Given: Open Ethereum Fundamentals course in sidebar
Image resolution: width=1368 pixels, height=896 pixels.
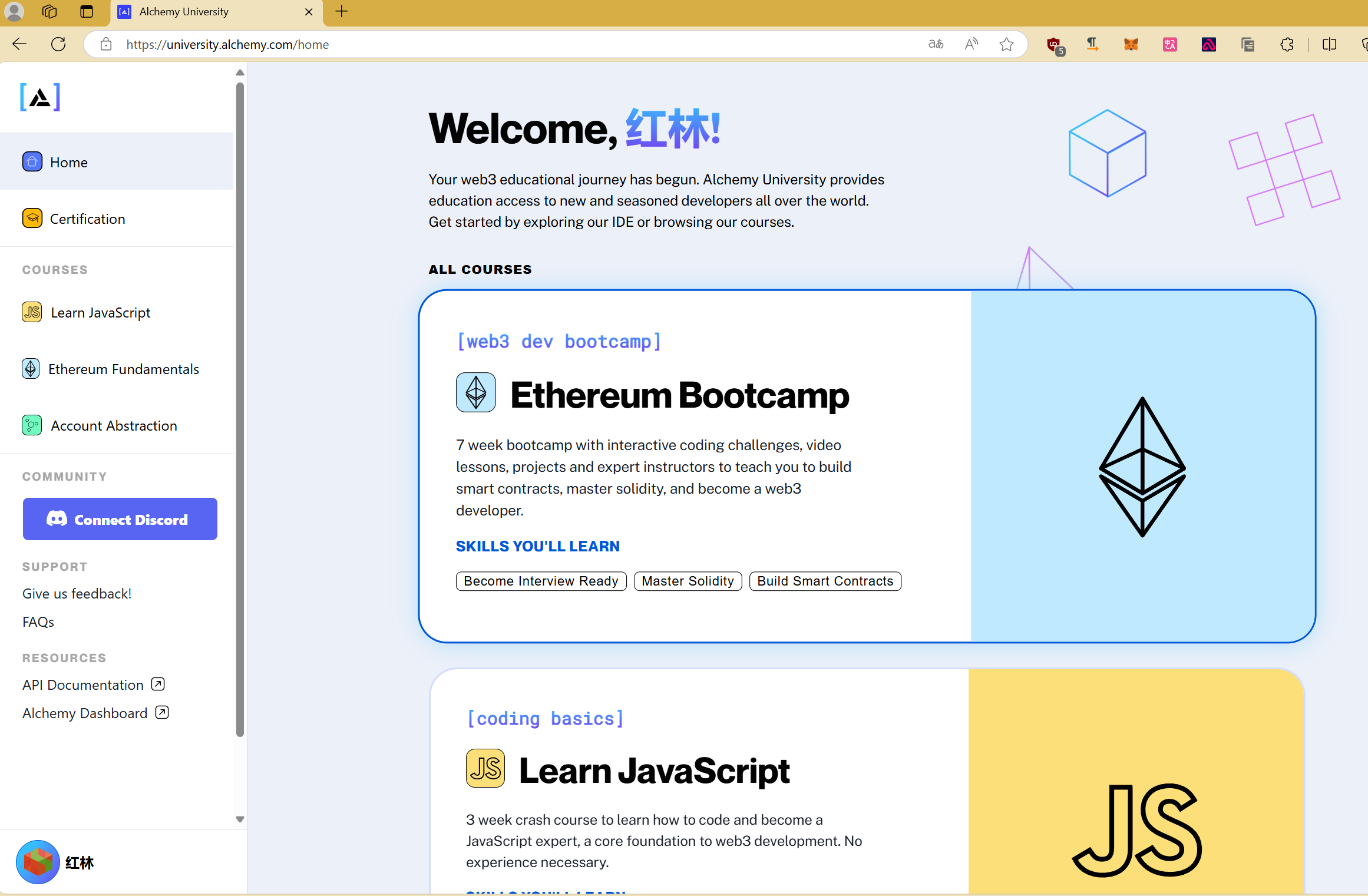Looking at the screenshot, I should (123, 369).
